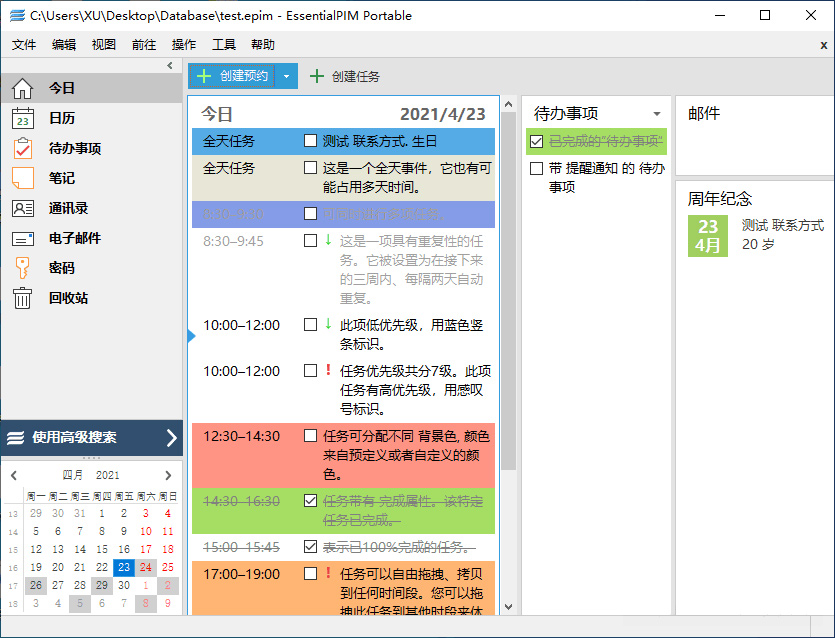Check the 12:30–14:30 background color task
The width and height of the screenshot is (835, 638).
310,436
